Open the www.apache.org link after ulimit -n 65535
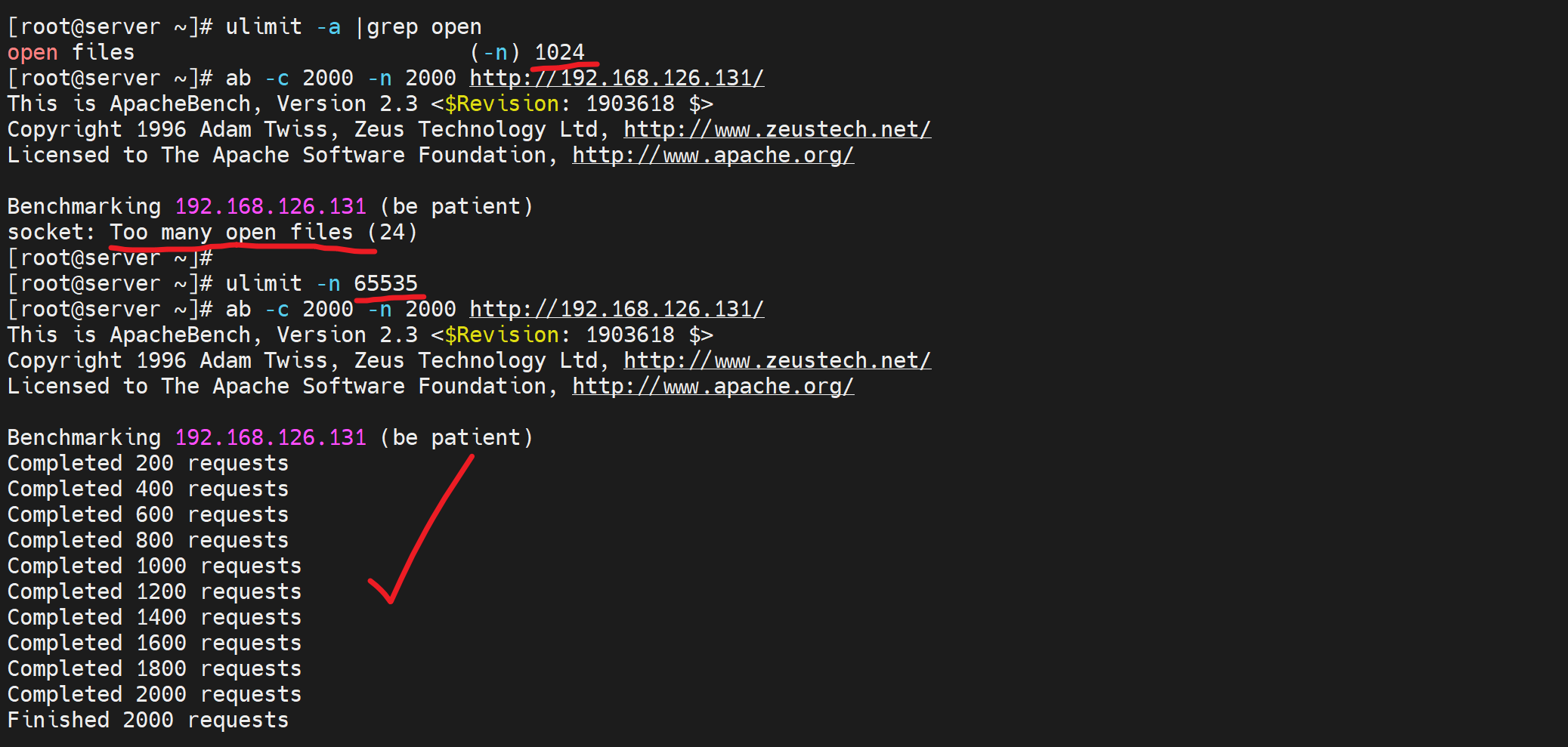This screenshot has height=747, width=1568. 713,386
